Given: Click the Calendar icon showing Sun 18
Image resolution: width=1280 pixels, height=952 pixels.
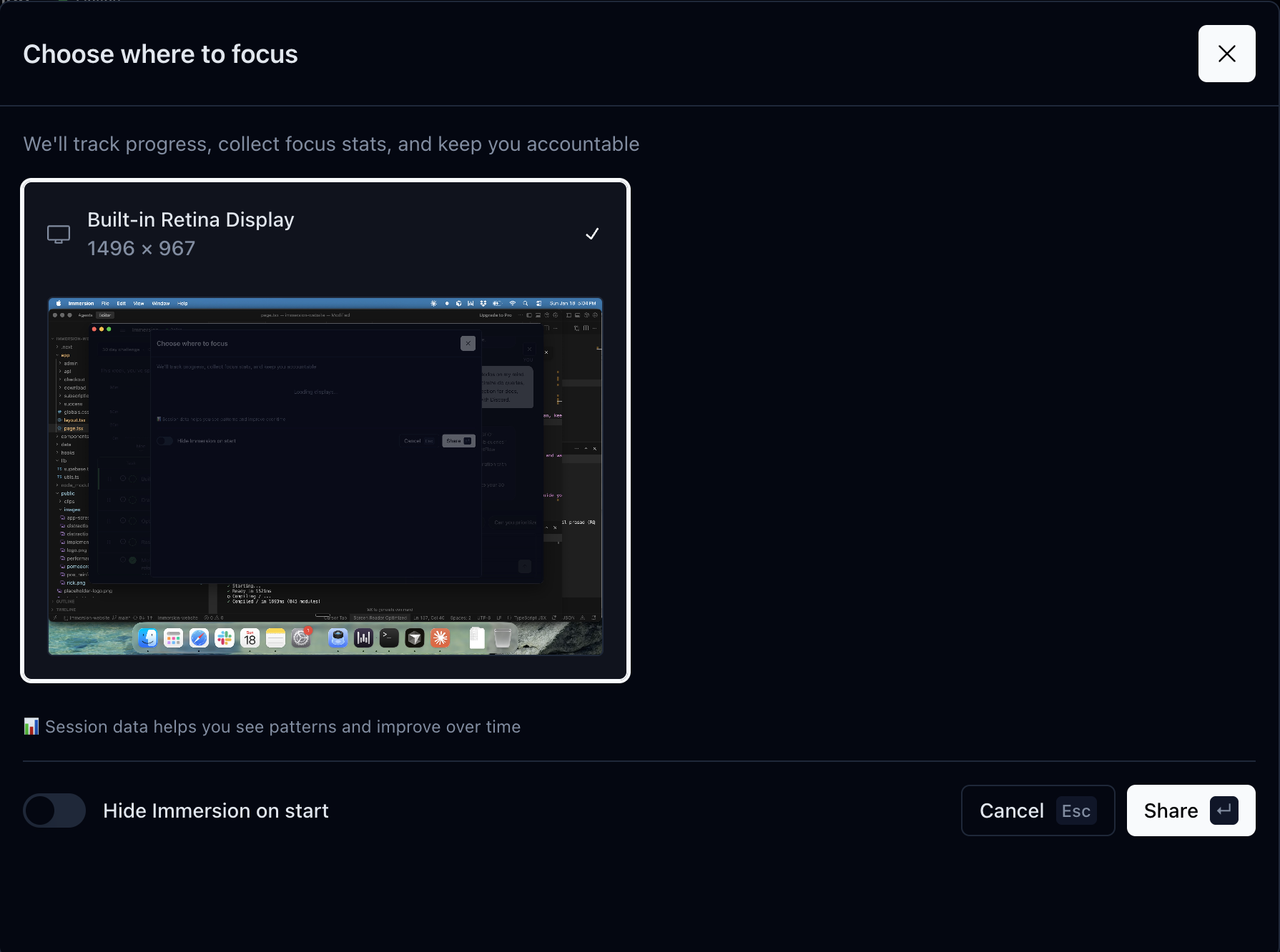Looking at the screenshot, I should click(250, 638).
